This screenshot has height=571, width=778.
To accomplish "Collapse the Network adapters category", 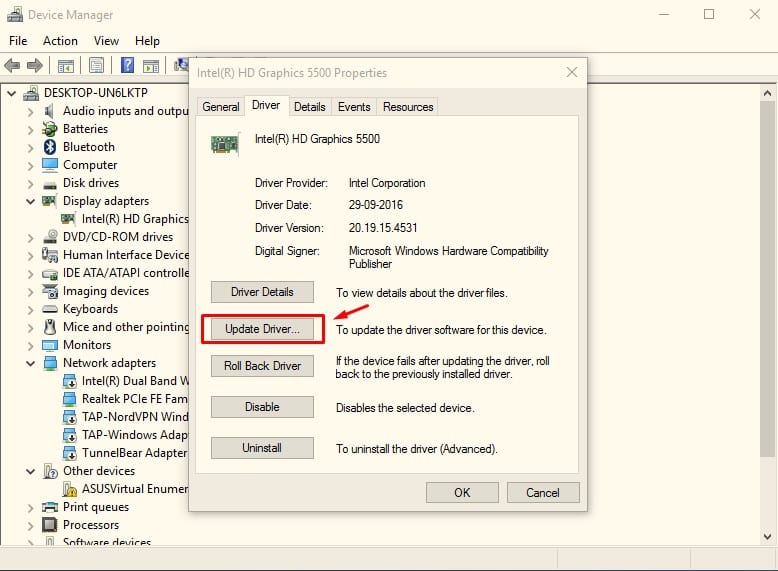I will pos(30,363).
